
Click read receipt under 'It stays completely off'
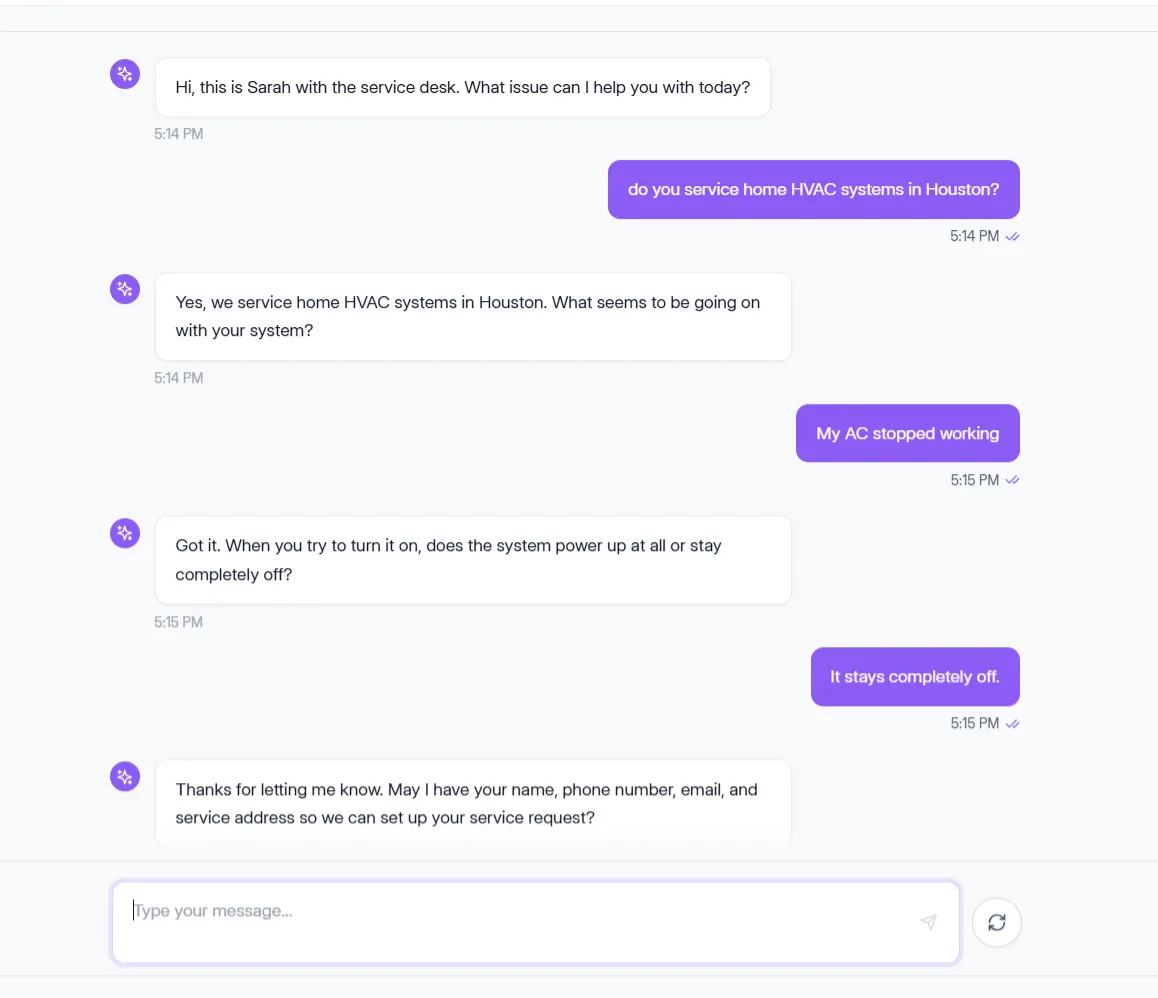pos(1012,724)
